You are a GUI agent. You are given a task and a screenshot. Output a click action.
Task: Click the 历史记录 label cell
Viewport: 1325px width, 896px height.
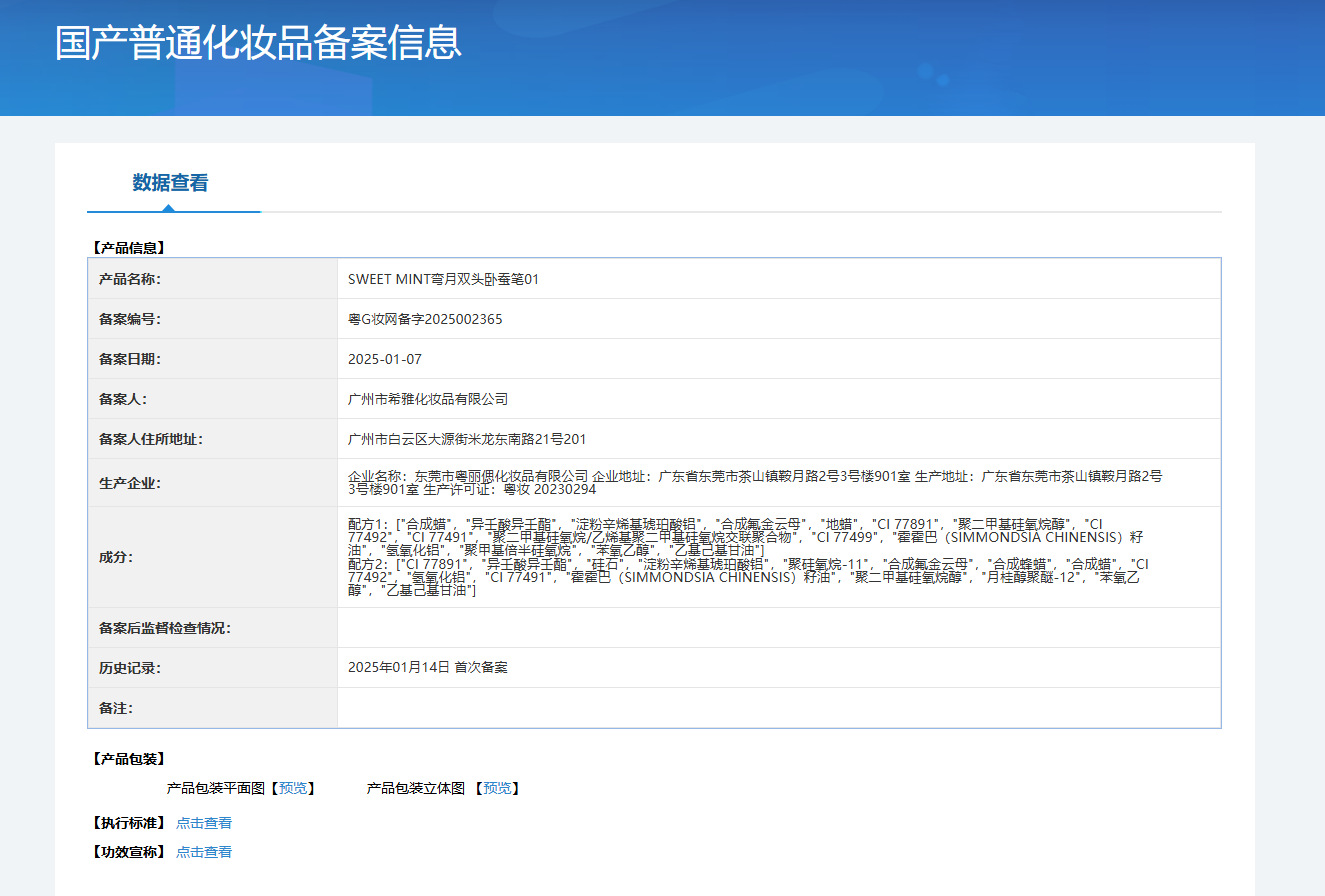[x=213, y=667]
